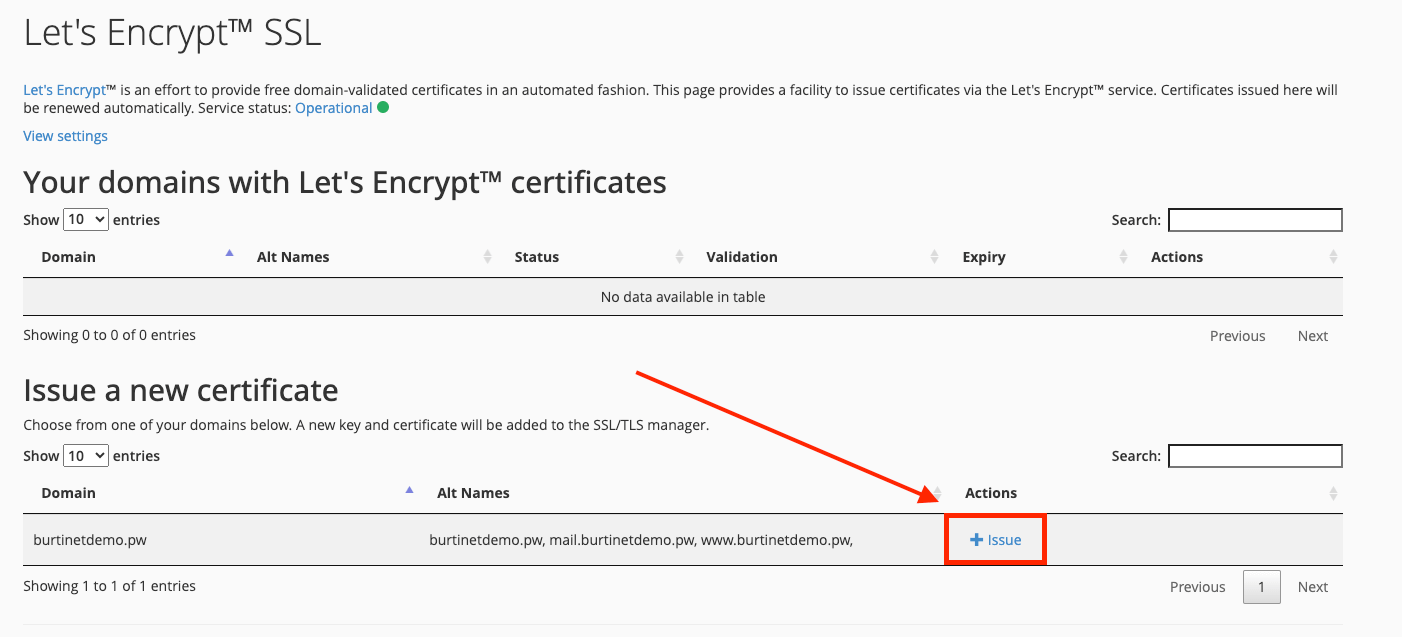The height and width of the screenshot is (637, 1402).
Task: Click Next in new certificate table pagination
Action: 1312,587
